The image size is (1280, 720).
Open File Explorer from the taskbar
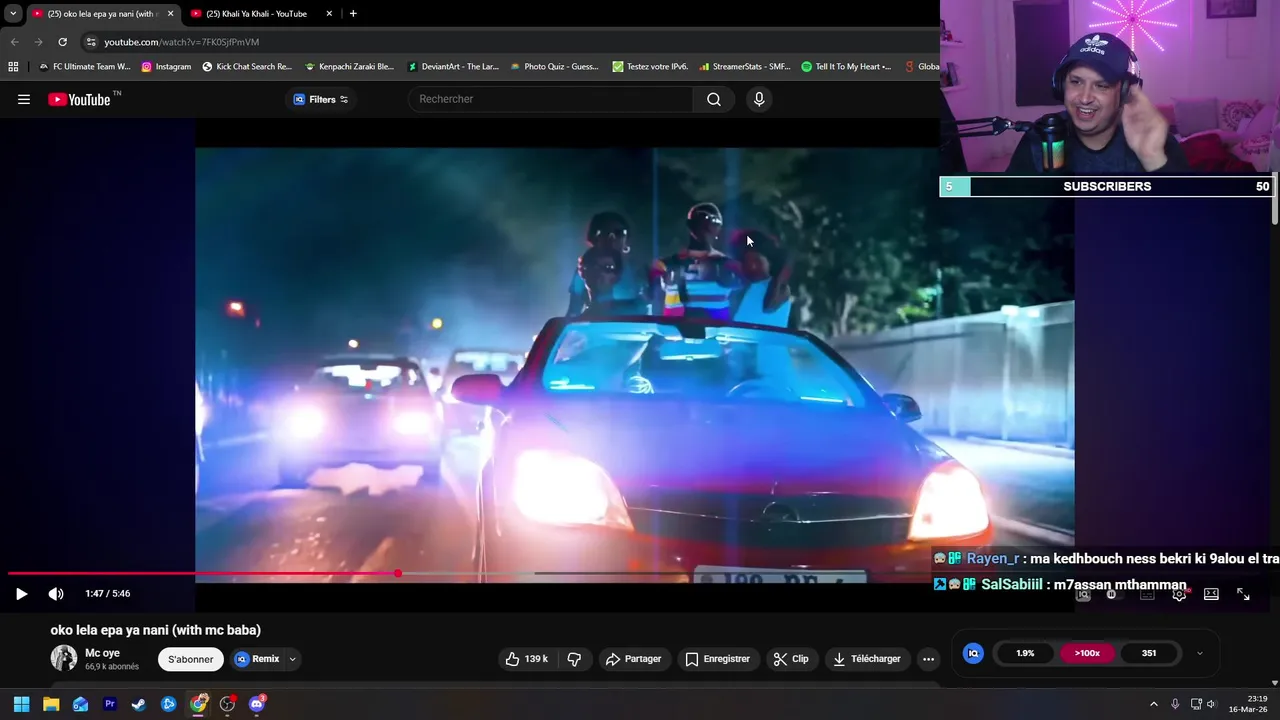[x=51, y=704]
